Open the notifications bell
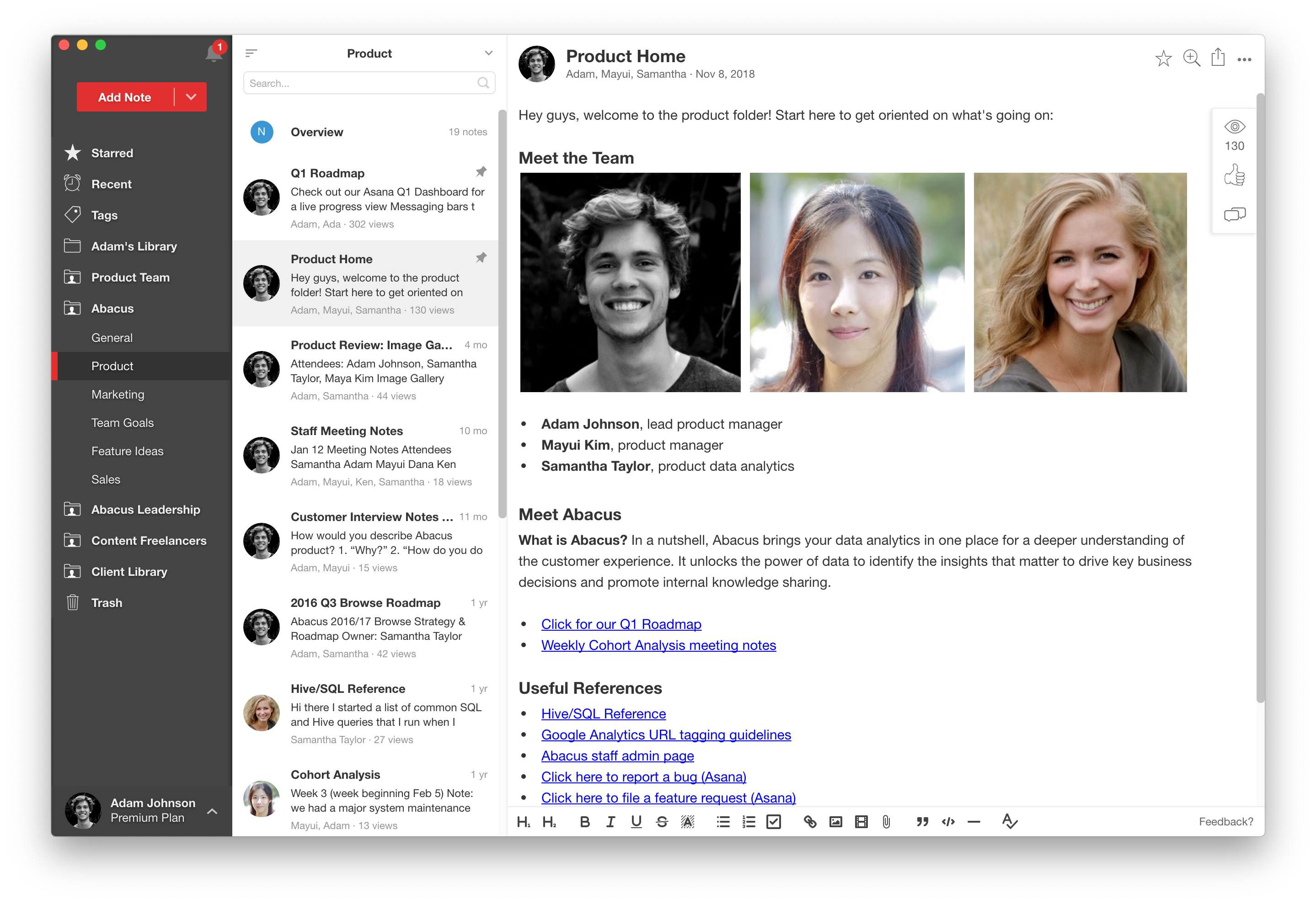This screenshot has height=904, width=1316. [x=214, y=54]
